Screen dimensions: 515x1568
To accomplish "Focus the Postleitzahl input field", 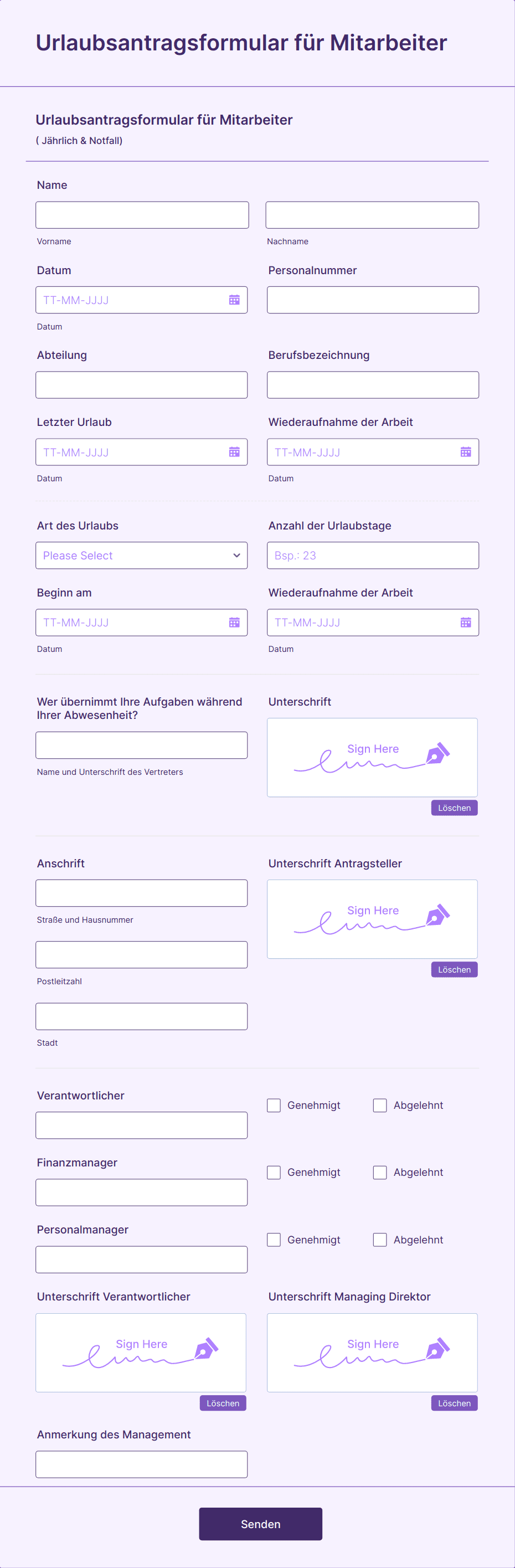I will pos(141,955).
